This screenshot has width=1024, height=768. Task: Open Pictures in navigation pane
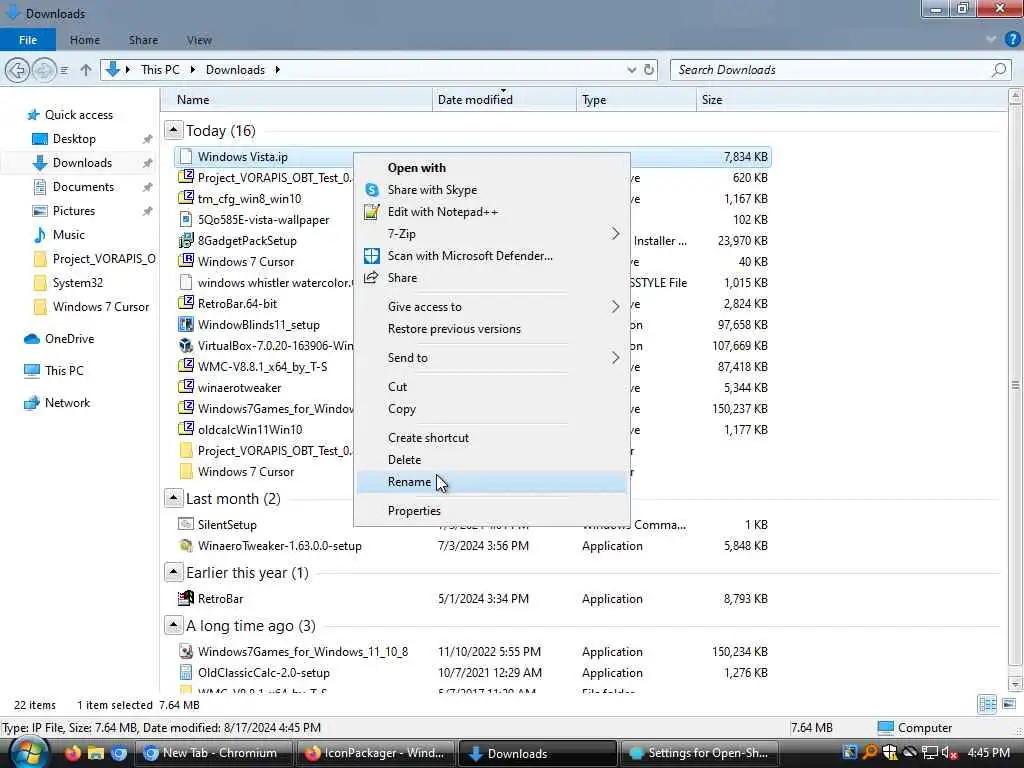pos(73,211)
